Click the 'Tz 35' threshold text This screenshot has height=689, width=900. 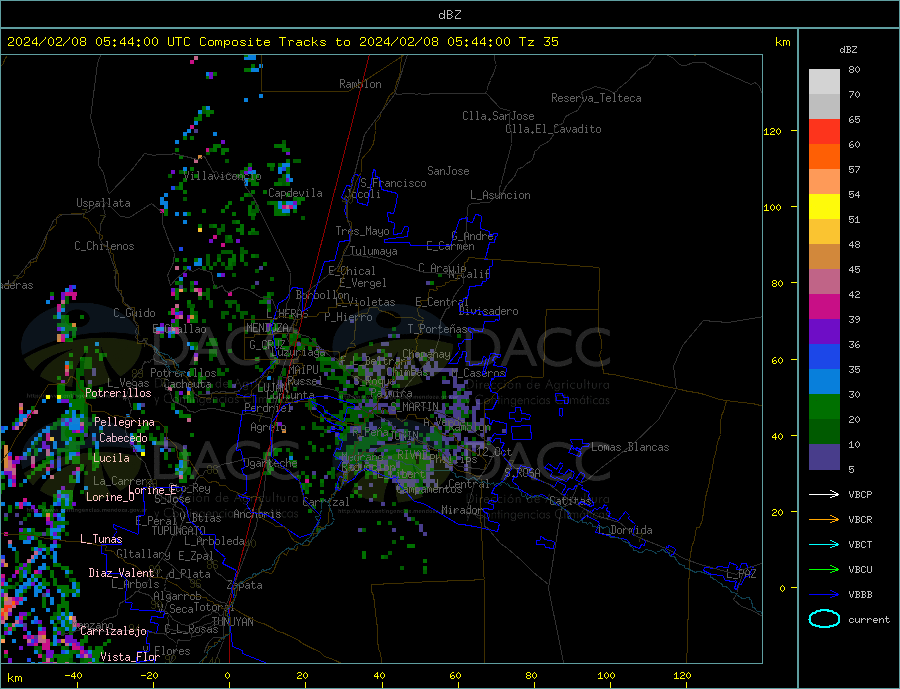point(538,42)
